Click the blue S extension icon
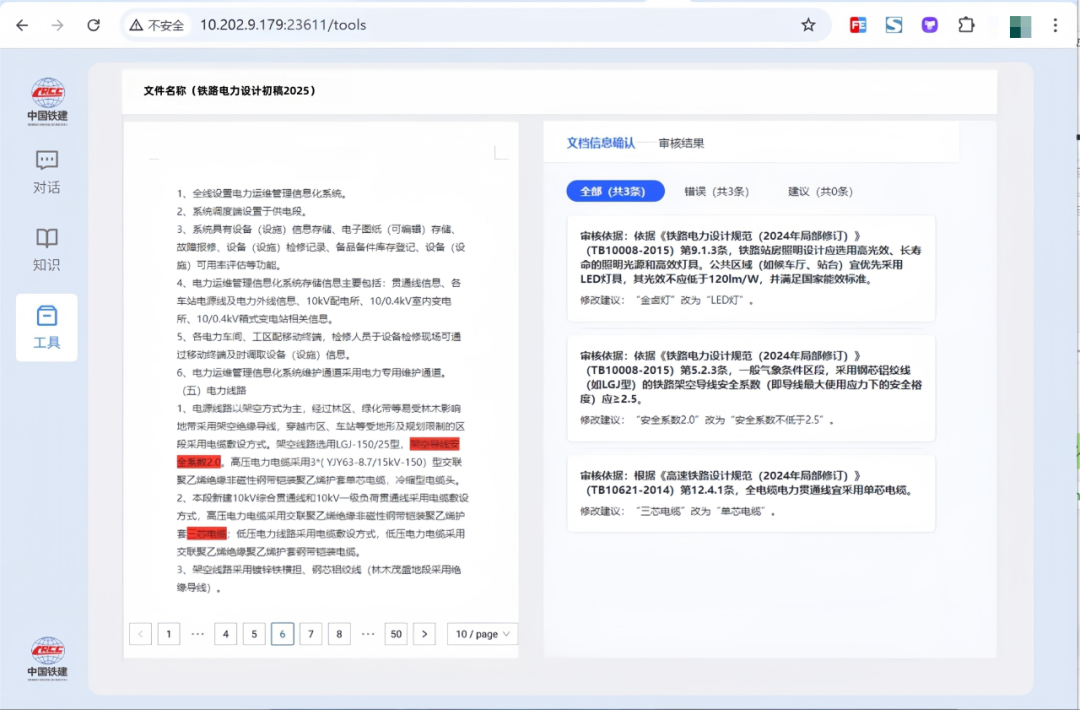1080x710 pixels. click(x=893, y=25)
